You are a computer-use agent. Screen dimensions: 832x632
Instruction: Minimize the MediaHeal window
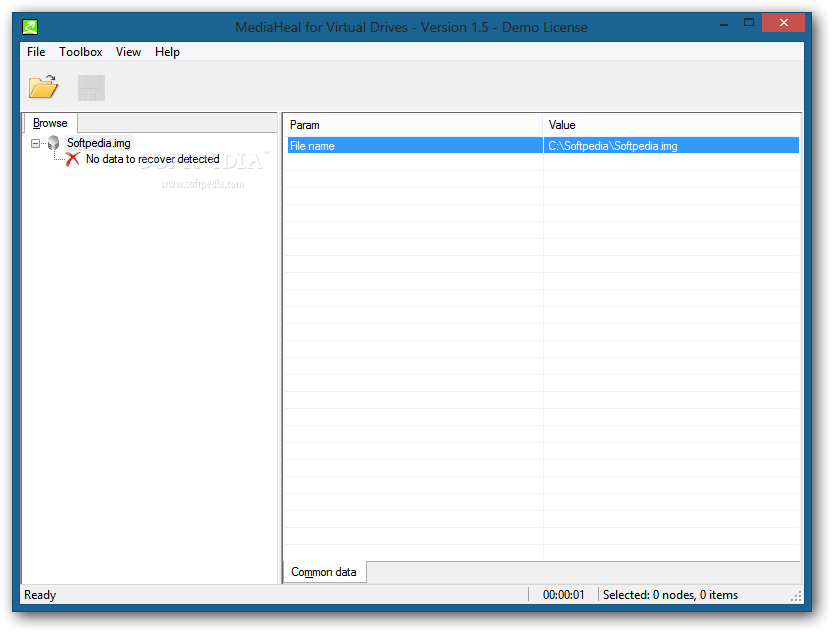click(724, 24)
